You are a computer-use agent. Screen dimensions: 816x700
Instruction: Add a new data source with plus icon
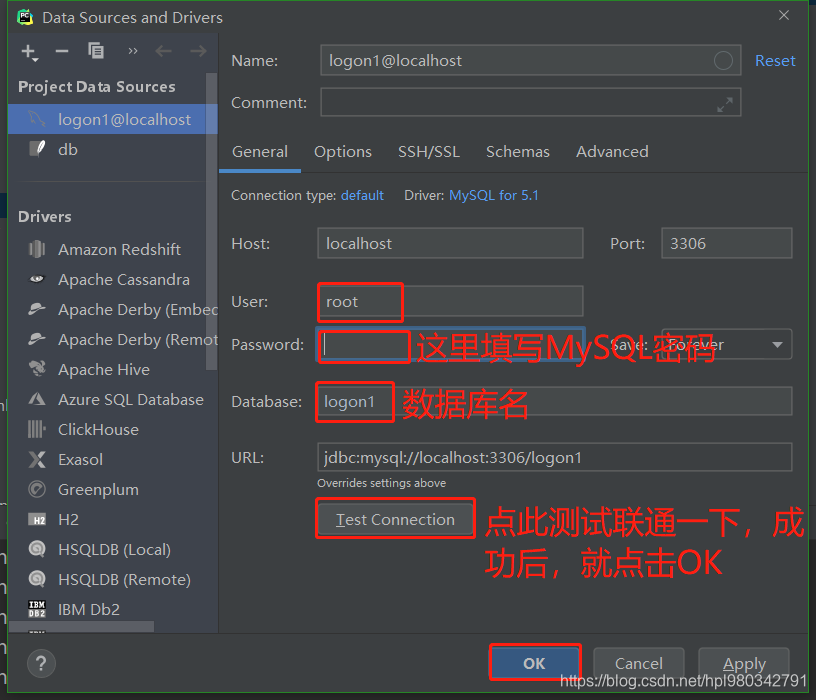click(x=29, y=52)
